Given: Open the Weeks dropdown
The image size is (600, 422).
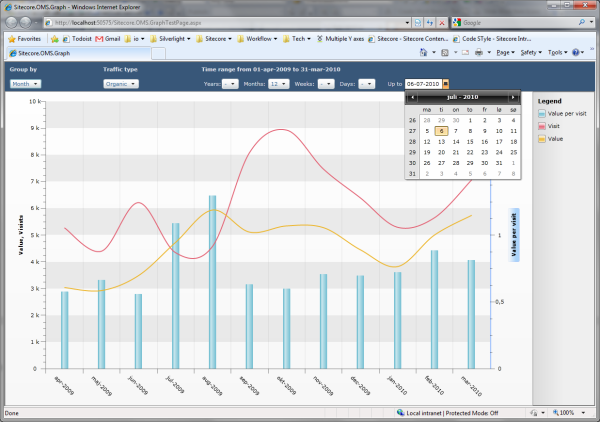Looking at the screenshot, I should tap(326, 84).
